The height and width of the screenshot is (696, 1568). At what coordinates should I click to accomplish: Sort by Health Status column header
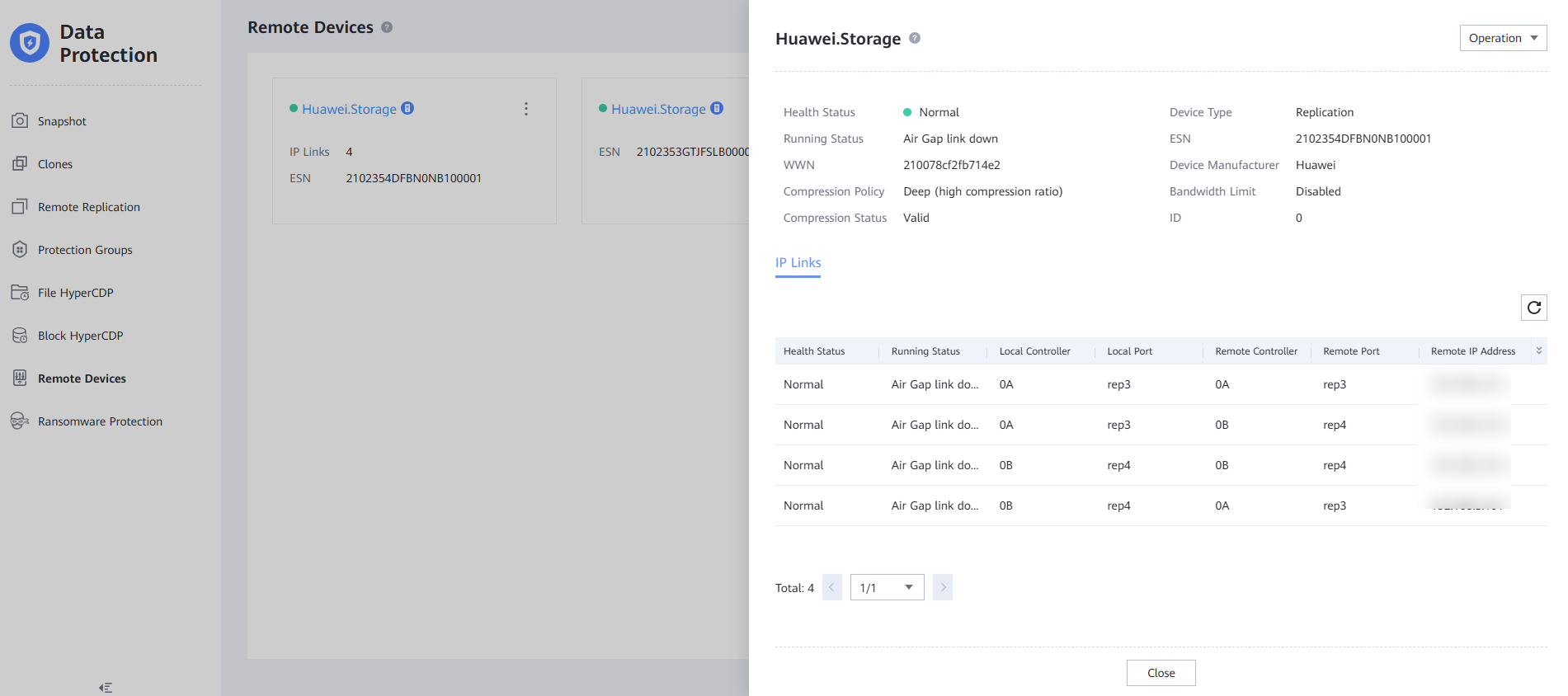point(814,351)
